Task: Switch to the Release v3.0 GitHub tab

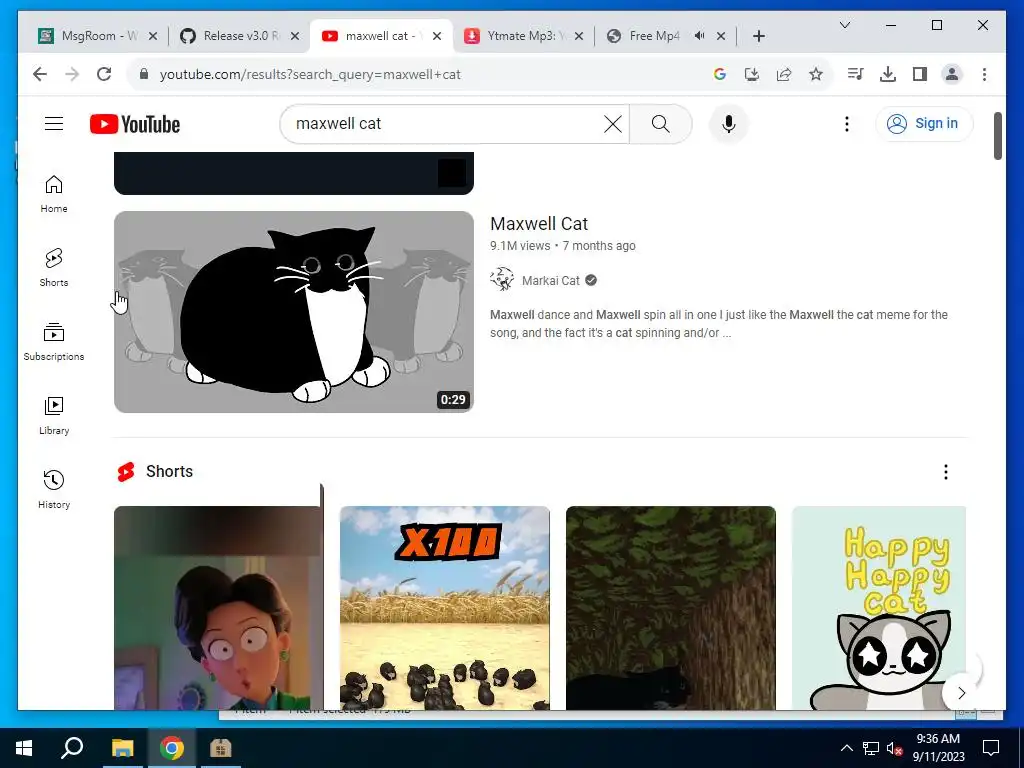Action: pyautogui.click(x=240, y=36)
